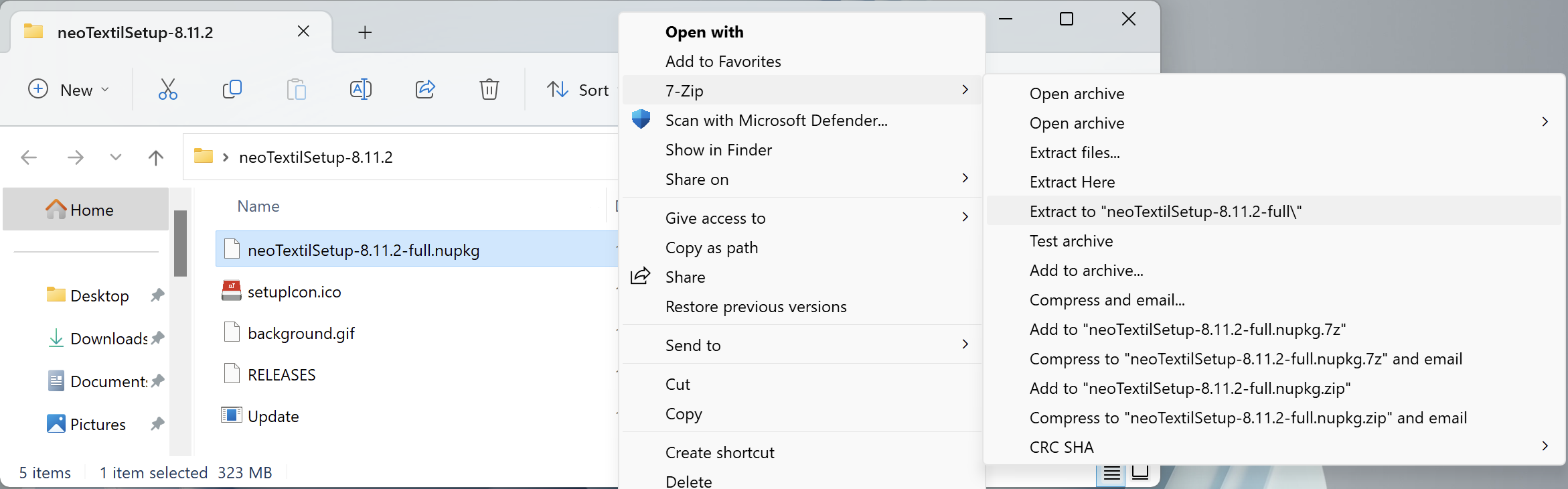Select the setupIcon.ico file

295,291
